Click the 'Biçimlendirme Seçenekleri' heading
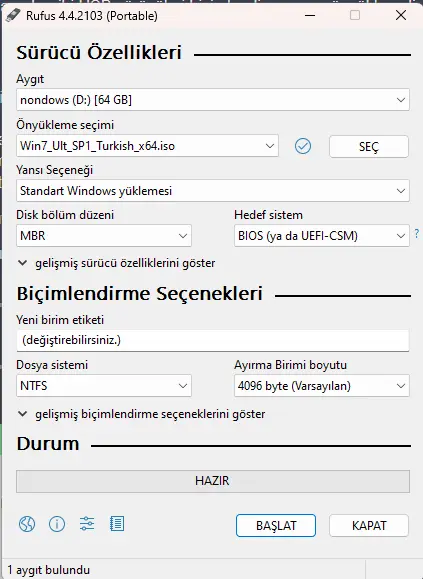 coord(140,294)
